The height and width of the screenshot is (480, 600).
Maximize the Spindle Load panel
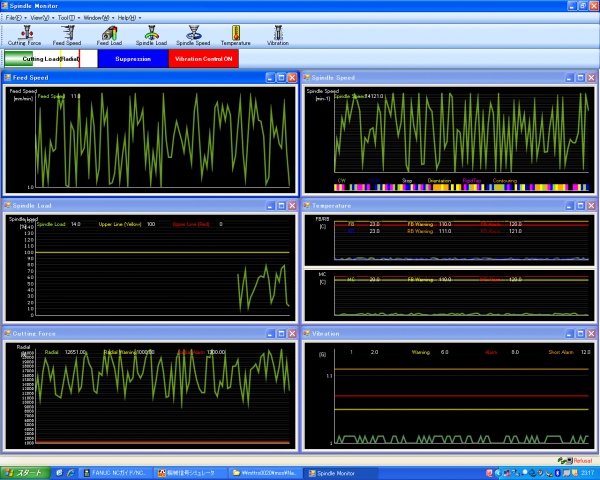click(281, 205)
